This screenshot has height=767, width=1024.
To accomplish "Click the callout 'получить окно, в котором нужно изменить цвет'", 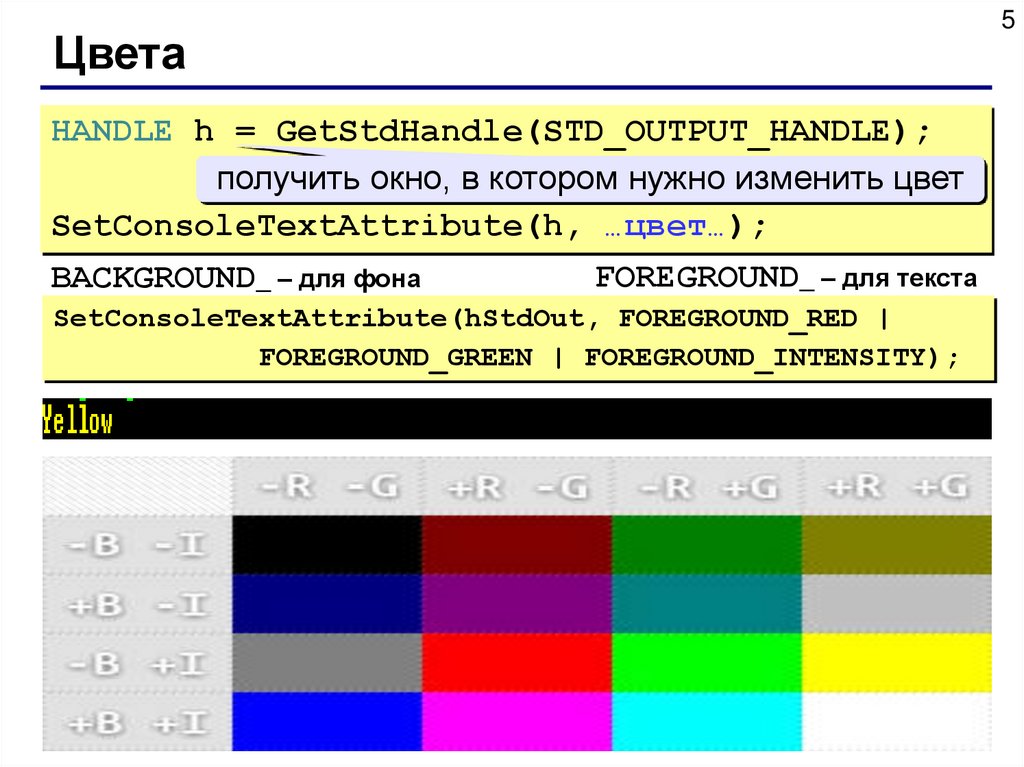I will point(590,179).
